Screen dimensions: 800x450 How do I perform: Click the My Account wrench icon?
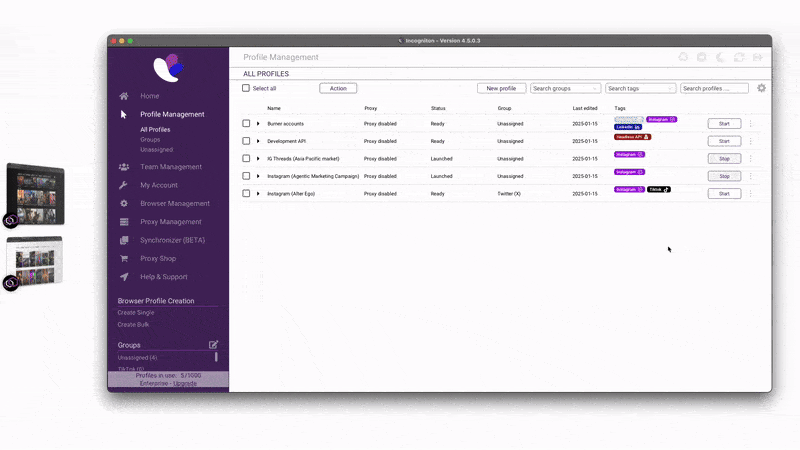tap(123, 185)
